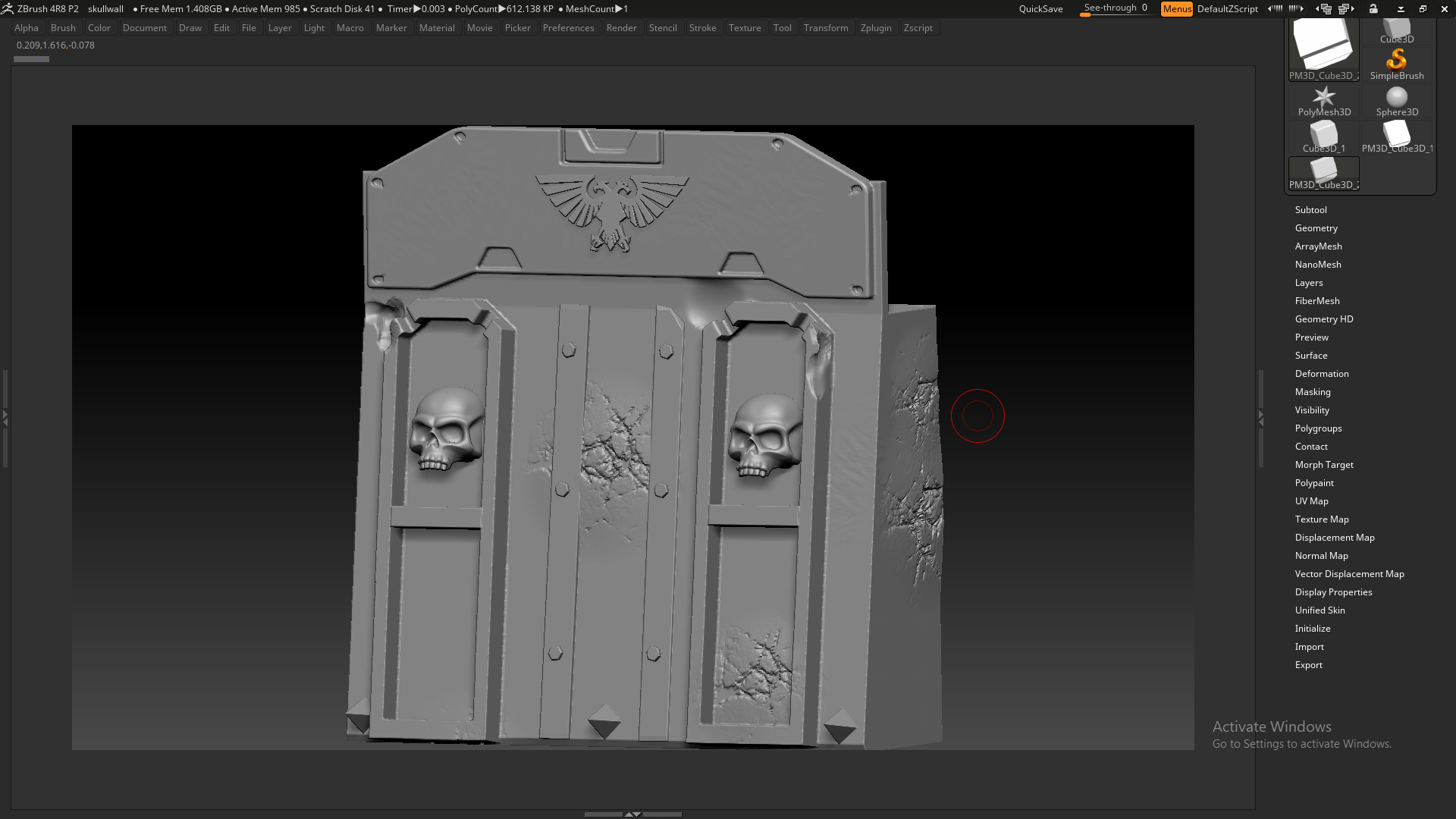Open the Color menu
The image size is (1456, 819).
[x=99, y=28]
